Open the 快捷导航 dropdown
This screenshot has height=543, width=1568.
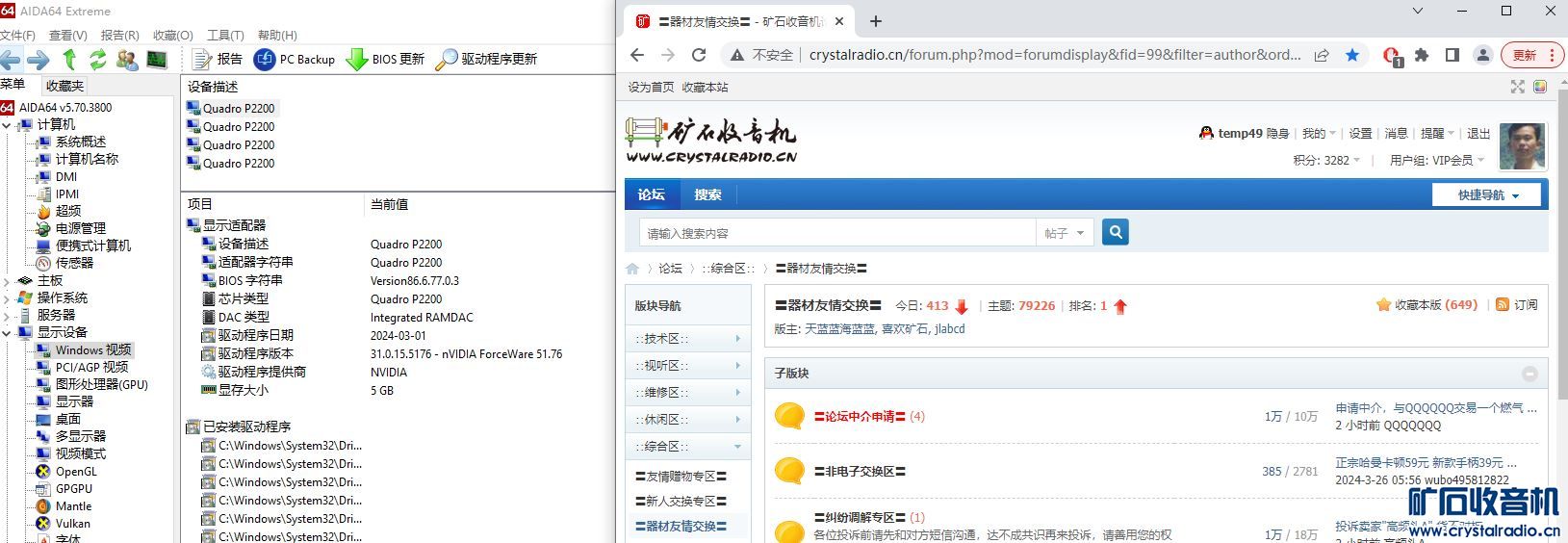pos(1487,194)
